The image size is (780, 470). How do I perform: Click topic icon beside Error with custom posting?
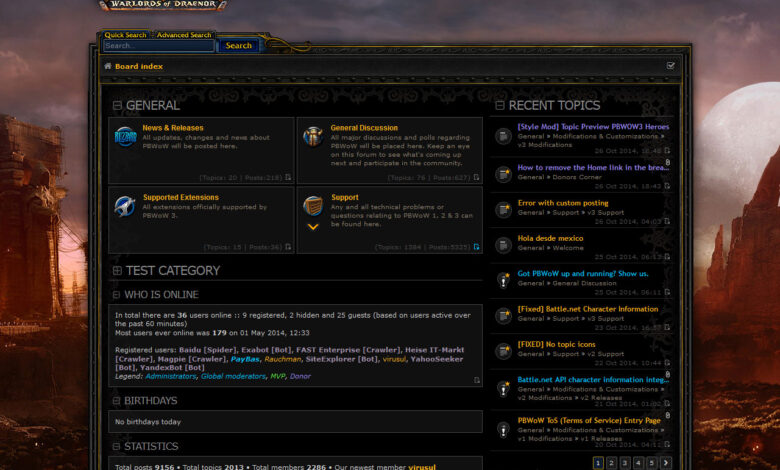click(504, 210)
